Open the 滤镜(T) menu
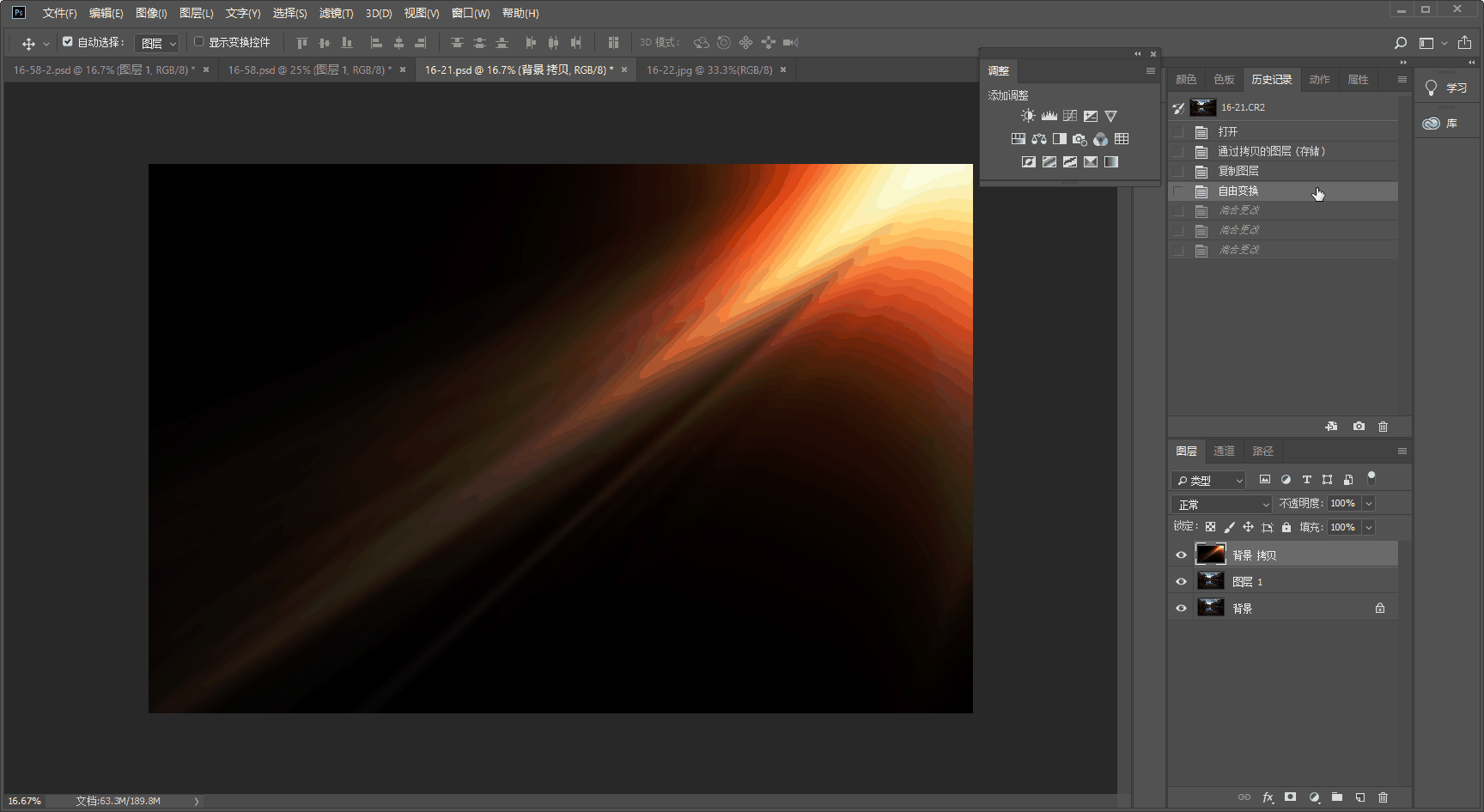The height and width of the screenshot is (812, 1484). pyautogui.click(x=336, y=13)
